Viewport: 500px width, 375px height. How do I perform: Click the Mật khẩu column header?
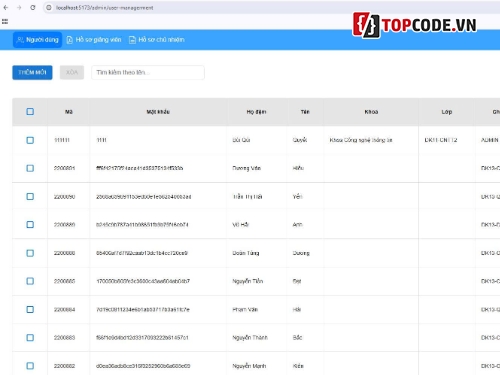pos(158,112)
